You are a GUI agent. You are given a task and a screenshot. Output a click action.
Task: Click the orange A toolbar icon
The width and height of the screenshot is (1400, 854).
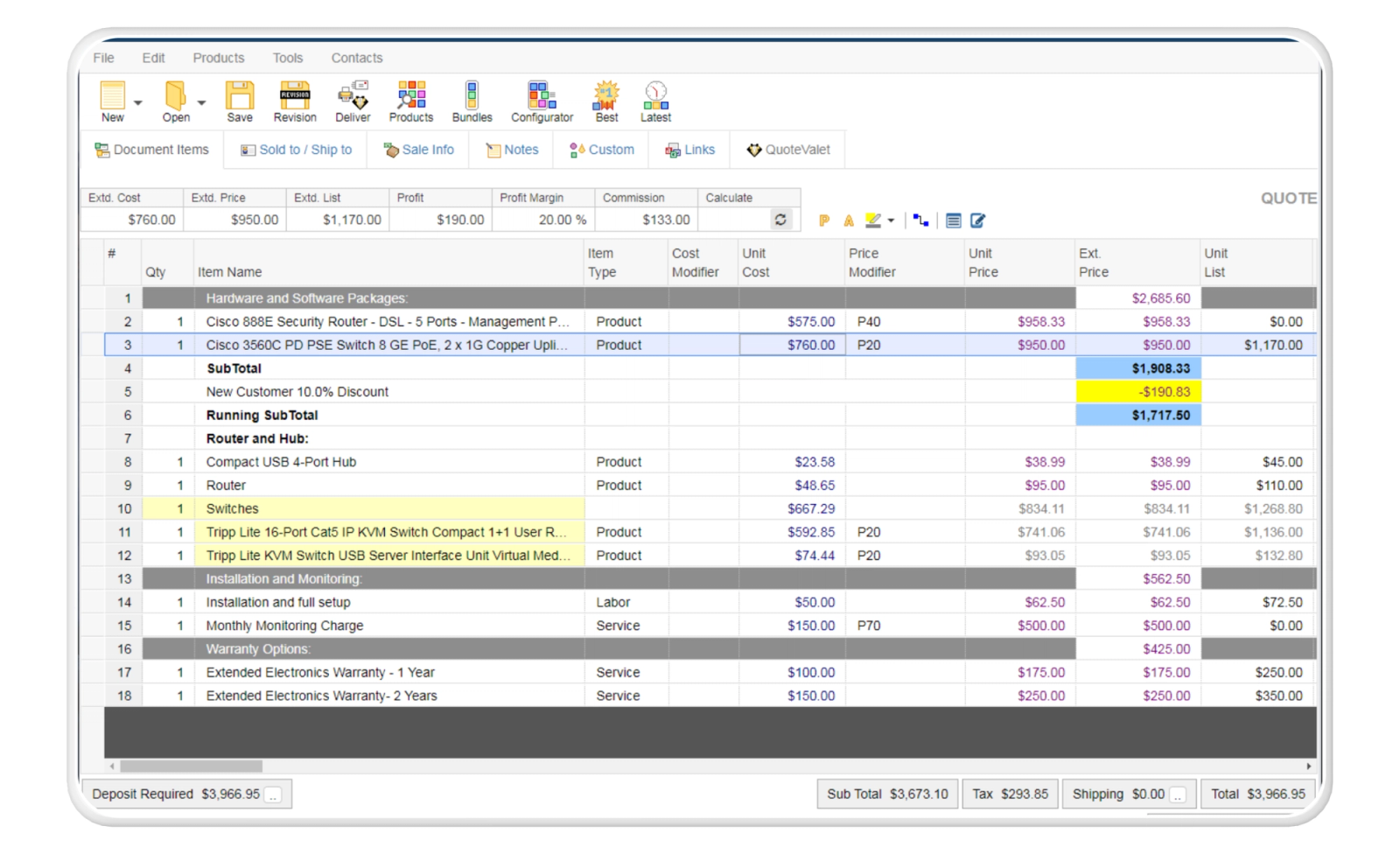848,220
